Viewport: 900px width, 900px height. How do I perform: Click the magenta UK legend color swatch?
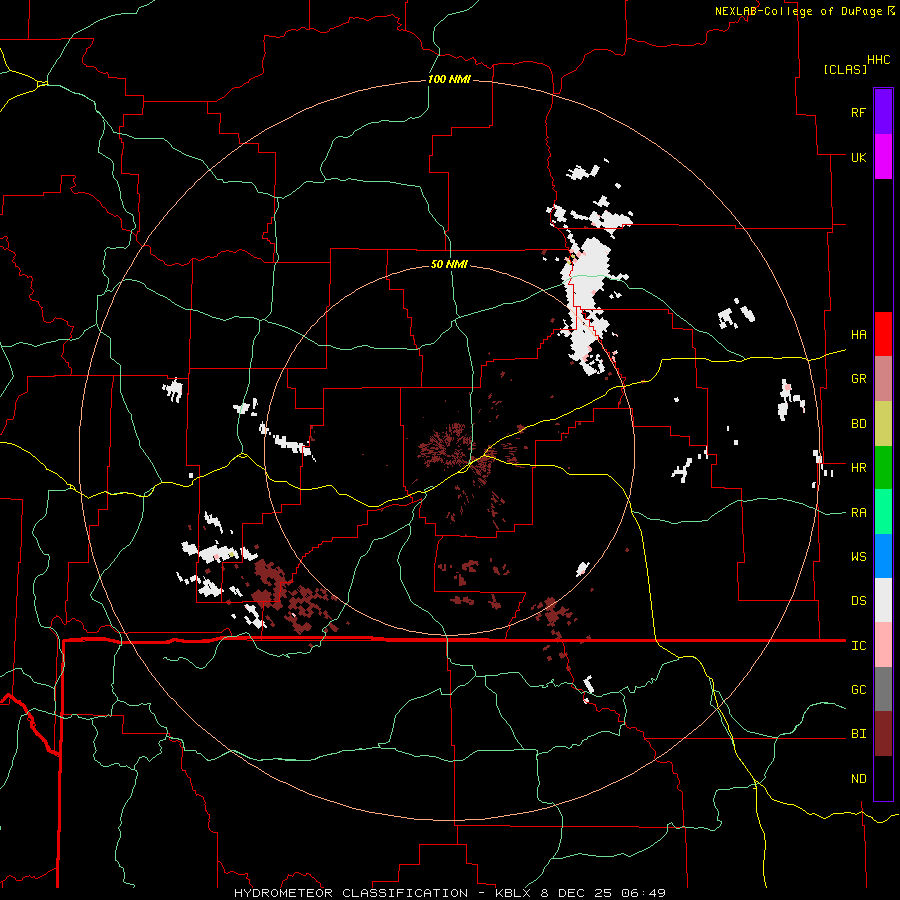(883, 157)
